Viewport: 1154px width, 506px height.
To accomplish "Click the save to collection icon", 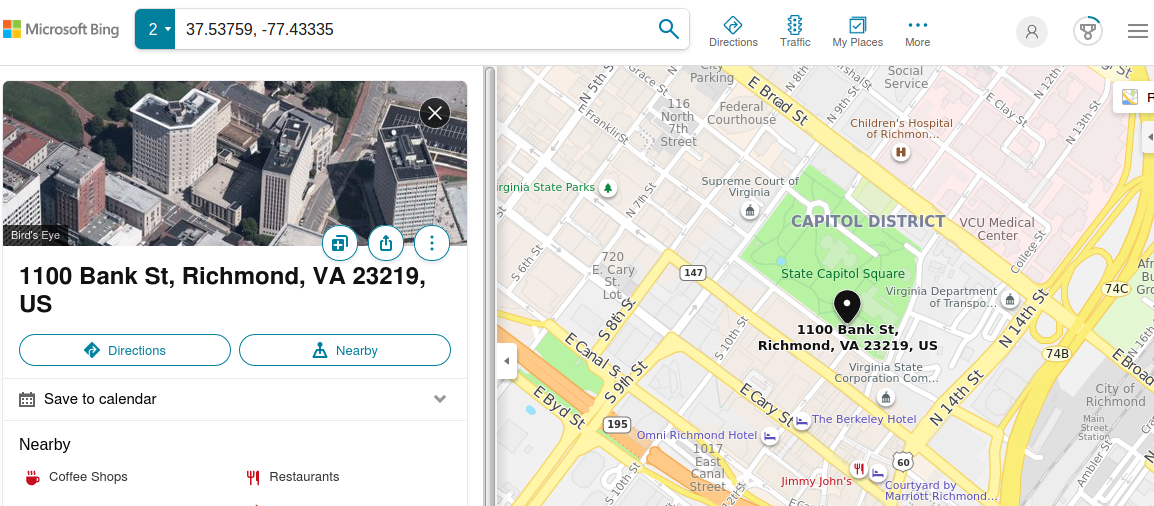I will click(339, 242).
